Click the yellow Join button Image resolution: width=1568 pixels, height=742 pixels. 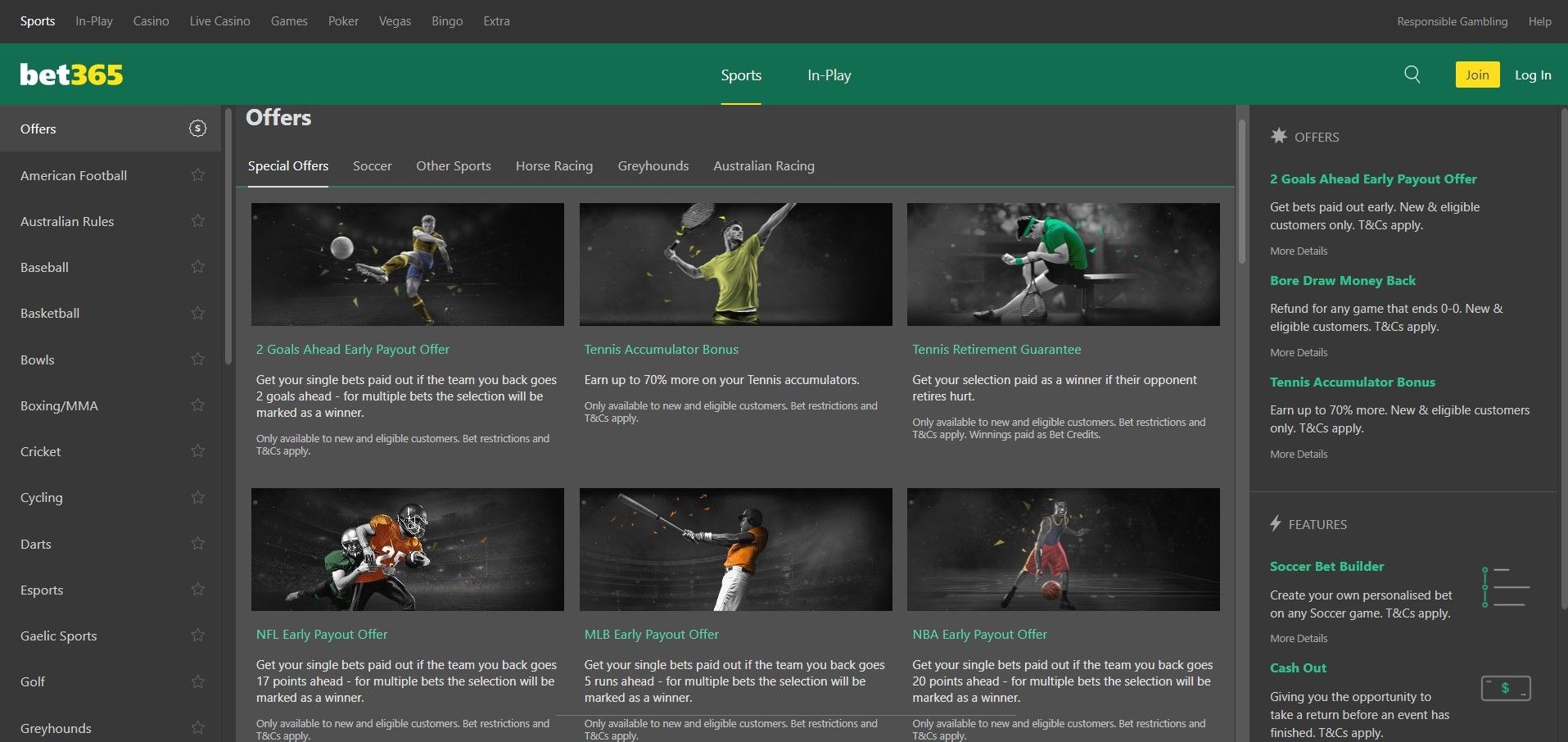[x=1477, y=75]
